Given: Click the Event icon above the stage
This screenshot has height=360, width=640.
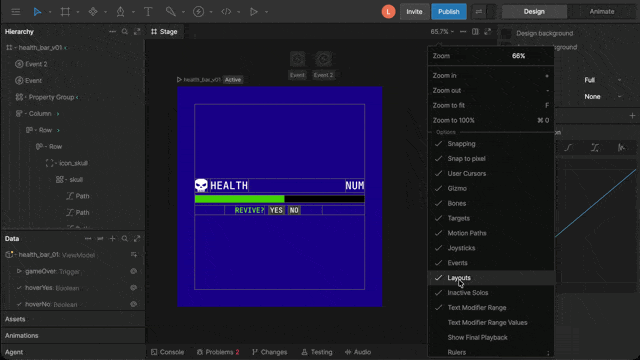Looking at the screenshot, I should 297,59.
